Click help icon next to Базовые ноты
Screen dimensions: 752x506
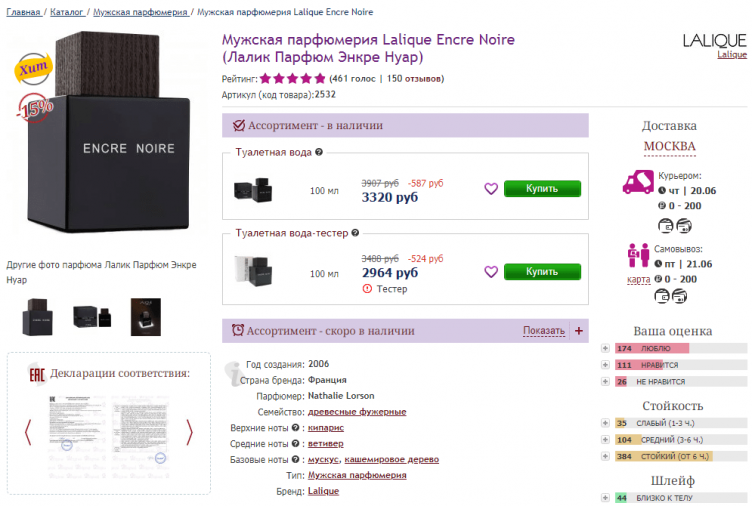[x=295, y=460]
